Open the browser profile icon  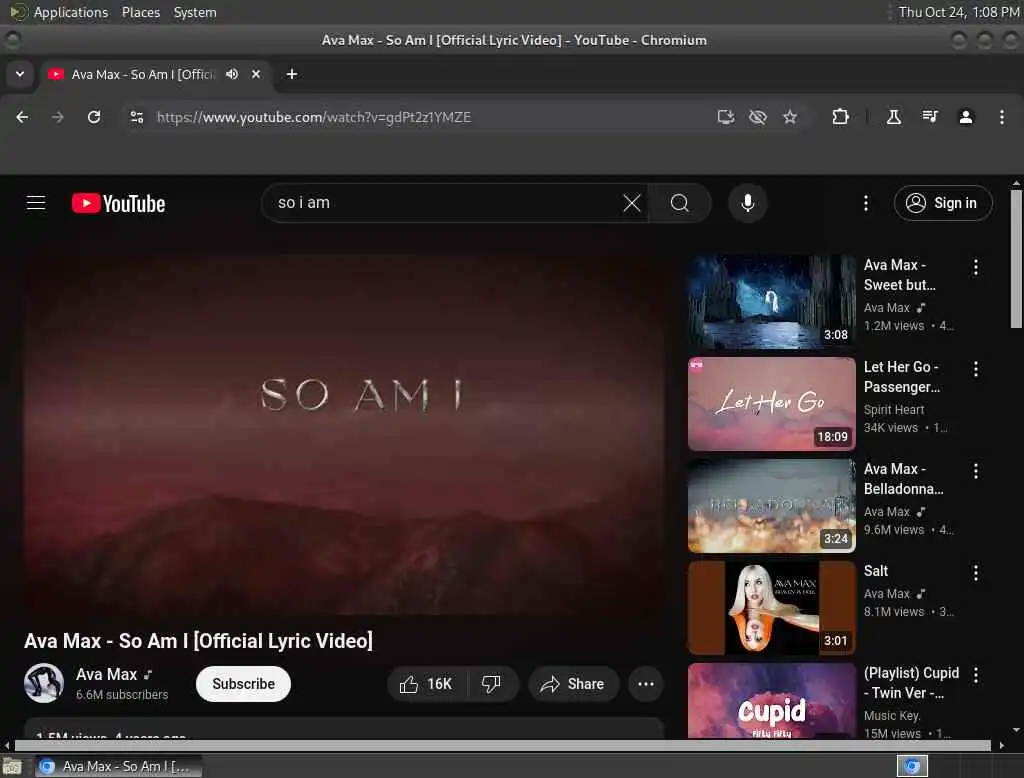coord(966,117)
